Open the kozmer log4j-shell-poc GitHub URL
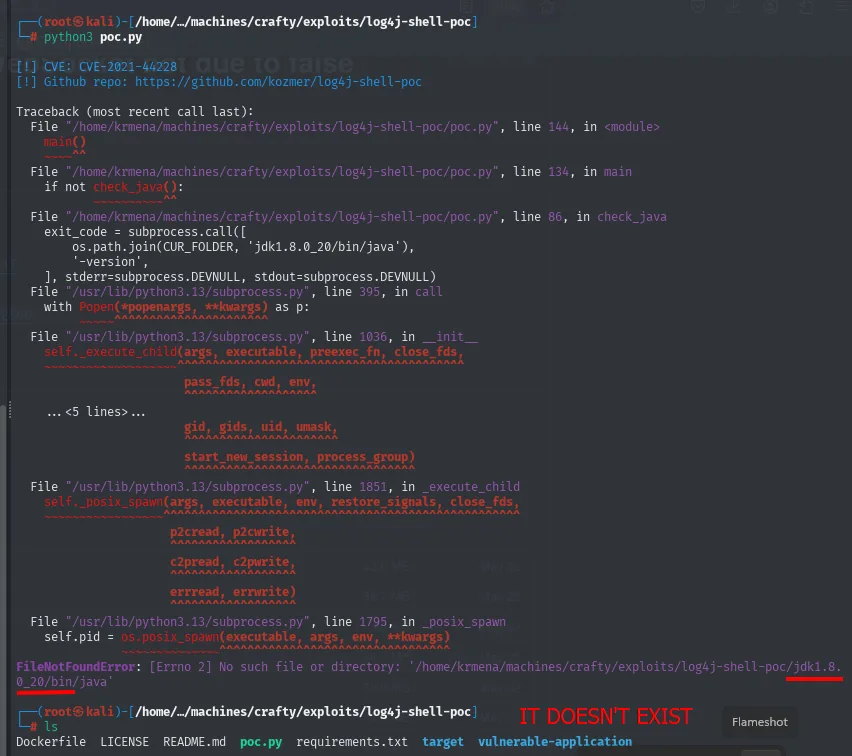This screenshot has width=852, height=756. (278, 82)
